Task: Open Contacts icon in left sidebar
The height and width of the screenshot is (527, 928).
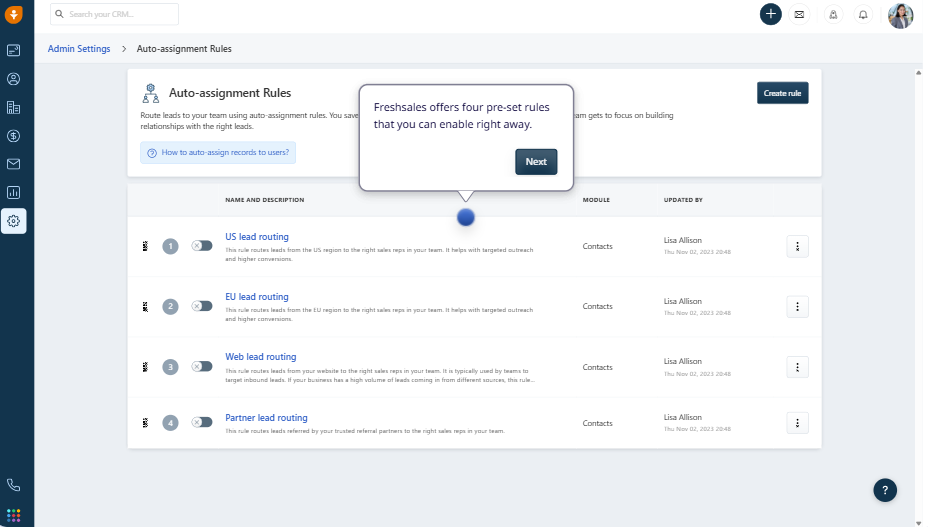Action: (x=14, y=79)
